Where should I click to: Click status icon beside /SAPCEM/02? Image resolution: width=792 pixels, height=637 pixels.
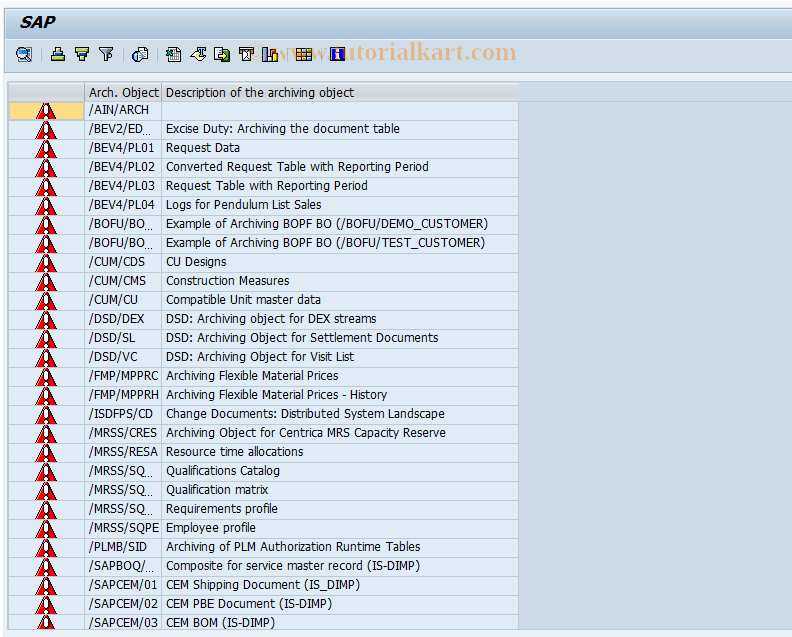coord(46,605)
